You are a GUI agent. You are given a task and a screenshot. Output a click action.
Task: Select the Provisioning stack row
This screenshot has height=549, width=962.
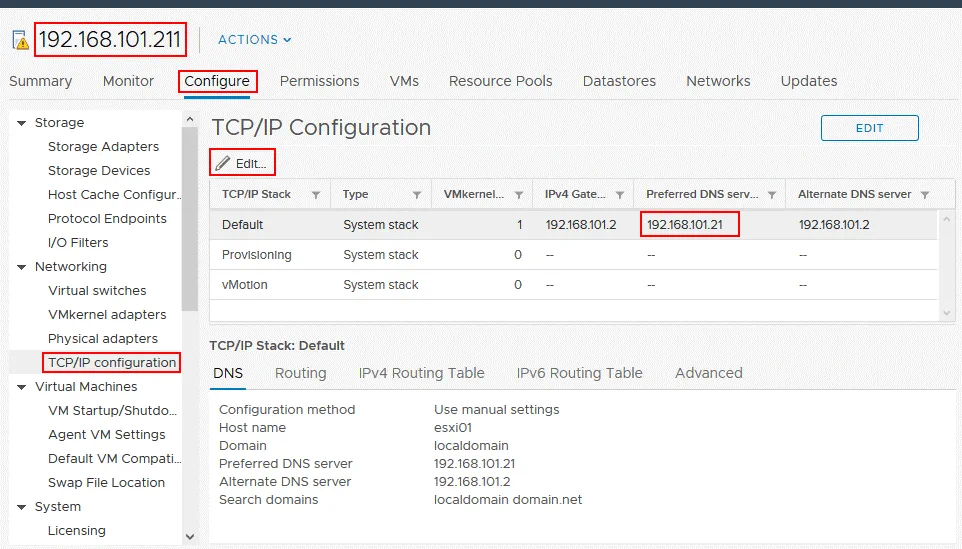click(257, 255)
